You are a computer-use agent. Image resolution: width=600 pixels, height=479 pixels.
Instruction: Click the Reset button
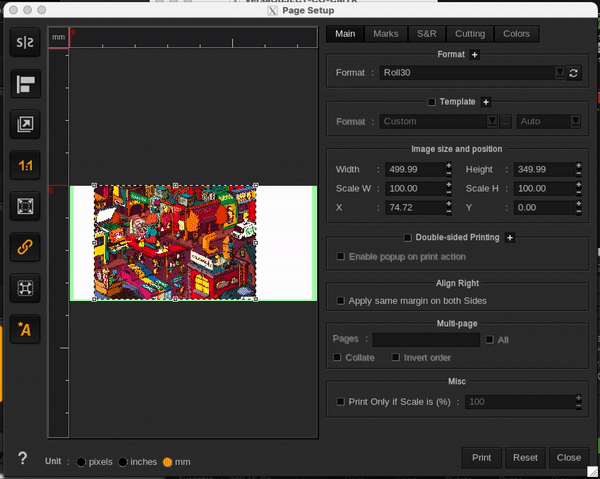525,458
